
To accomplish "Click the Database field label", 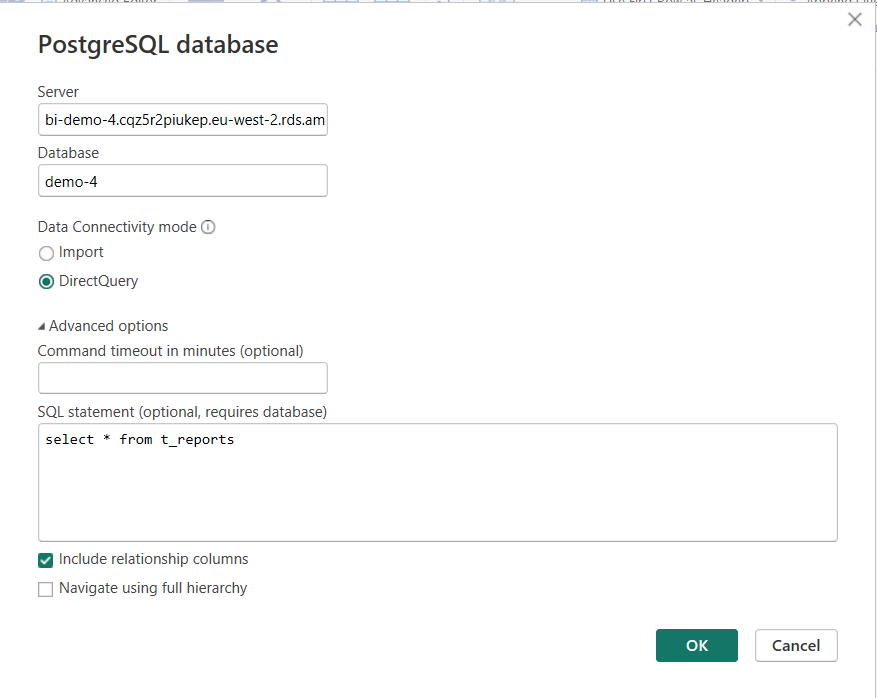I will pyautogui.click(x=68, y=153).
